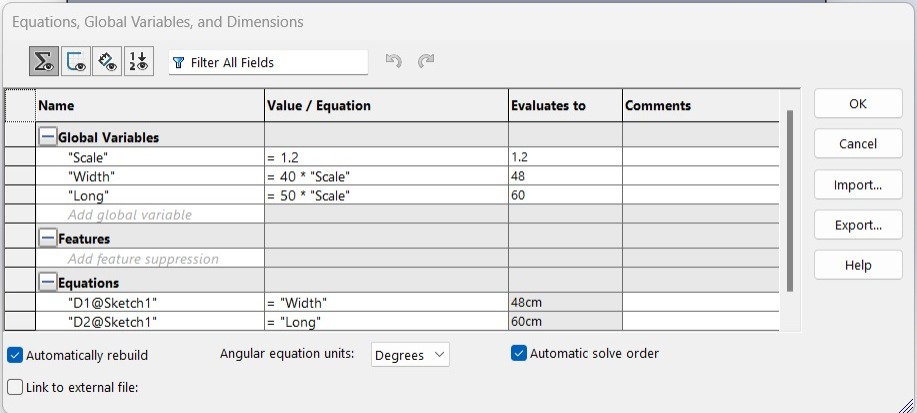This screenshot has width=917, height=413.
Task: Enable Link to external file checkbox
Action: coord(15,387)
